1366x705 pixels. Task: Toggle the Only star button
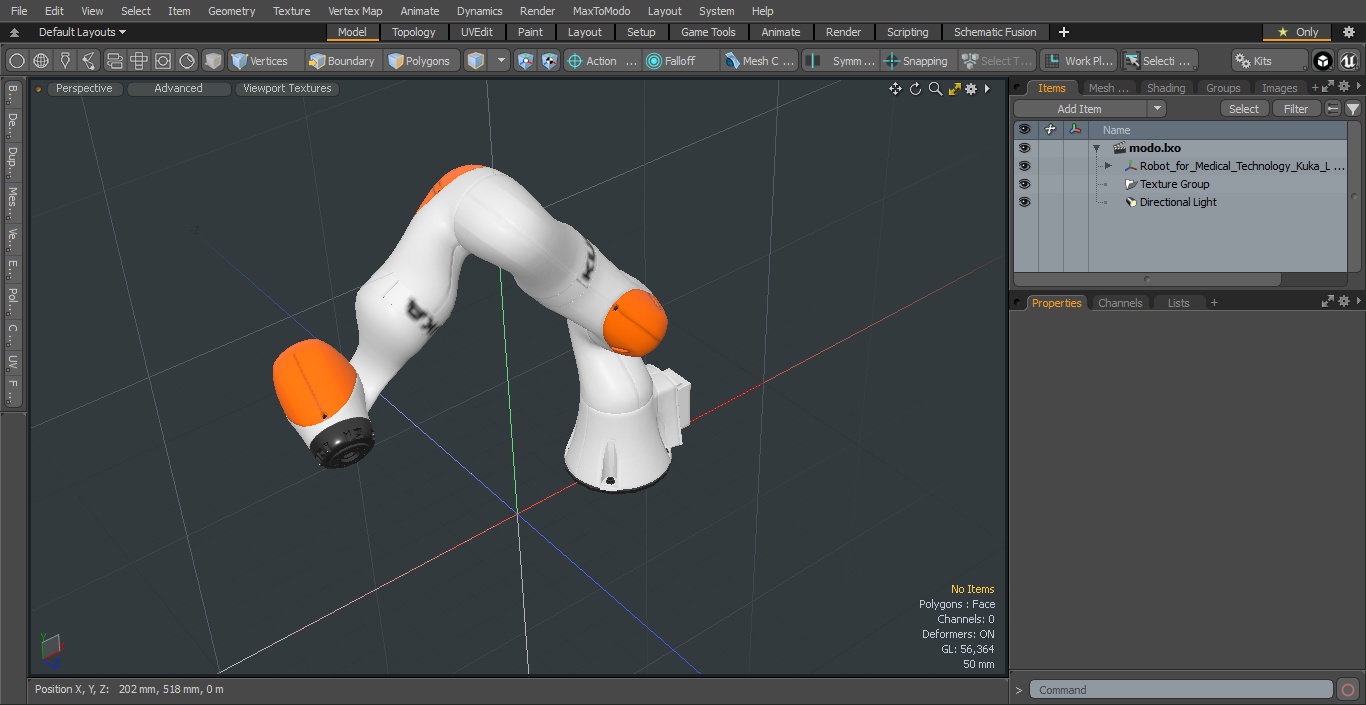(1297, 32)
